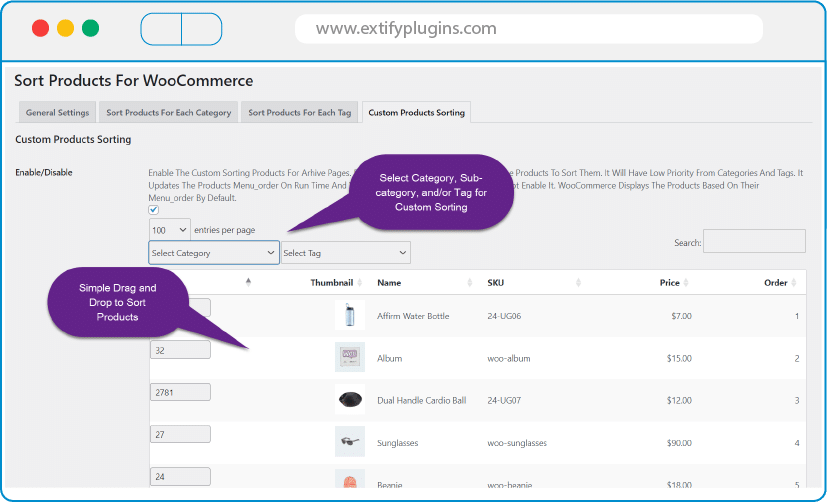
Task: Click the Dual Handle Cardio Ball thumbnail
Action: point(349,400)
